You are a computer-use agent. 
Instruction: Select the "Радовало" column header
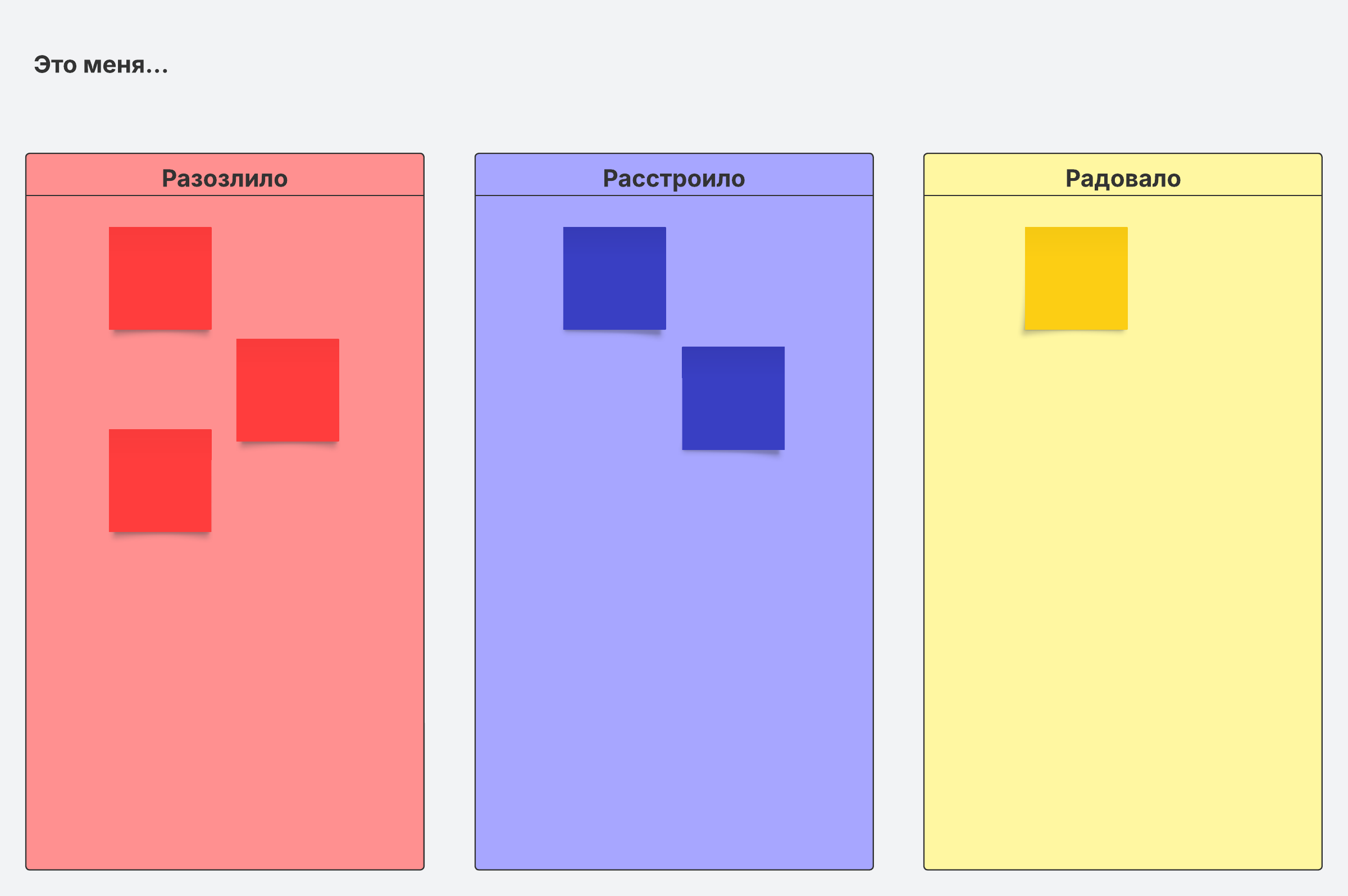pyautogui.click(x=1123, y=178)
